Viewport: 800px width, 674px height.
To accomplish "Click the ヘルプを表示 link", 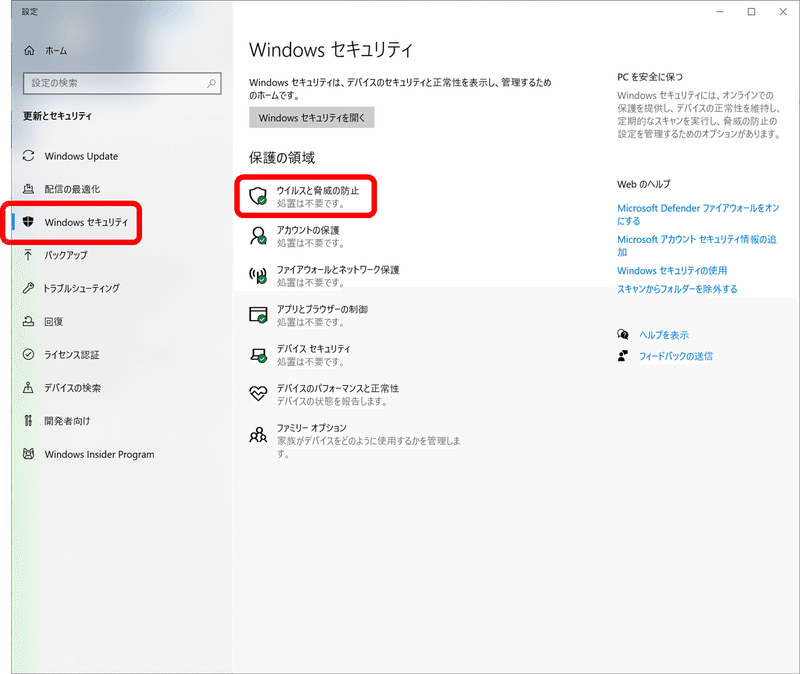I will point(664,335).
